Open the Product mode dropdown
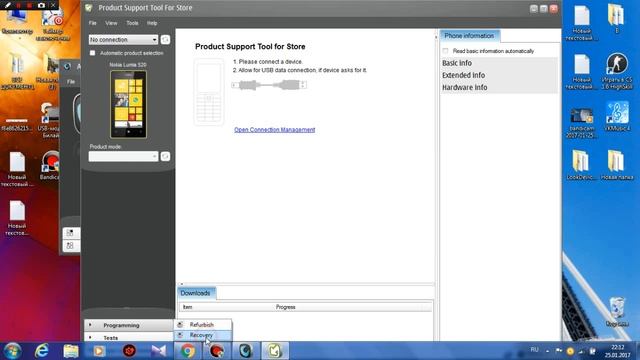Image resolution: width=640 pixels, height=360 pixels. tap(123, 156)
